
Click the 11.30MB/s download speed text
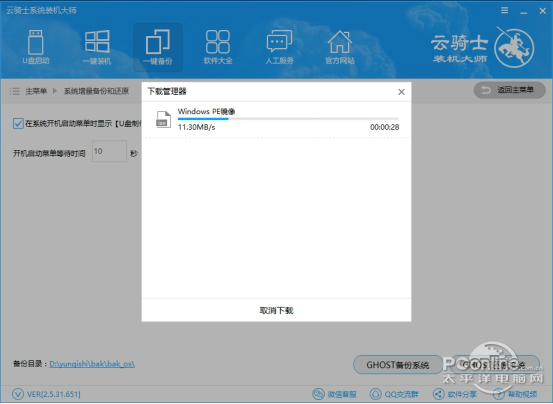pyautogui.click(x=196, y=127)
